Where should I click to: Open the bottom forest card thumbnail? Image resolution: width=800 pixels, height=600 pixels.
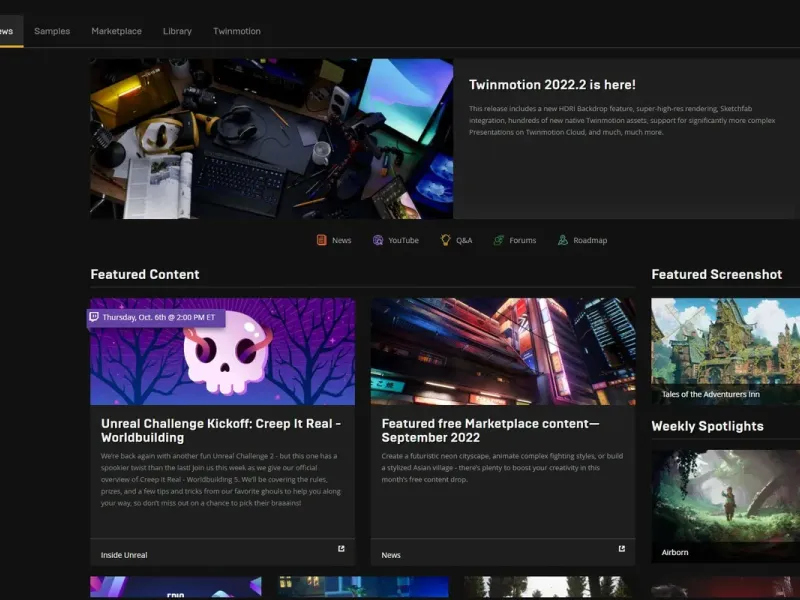pos(549,587)
